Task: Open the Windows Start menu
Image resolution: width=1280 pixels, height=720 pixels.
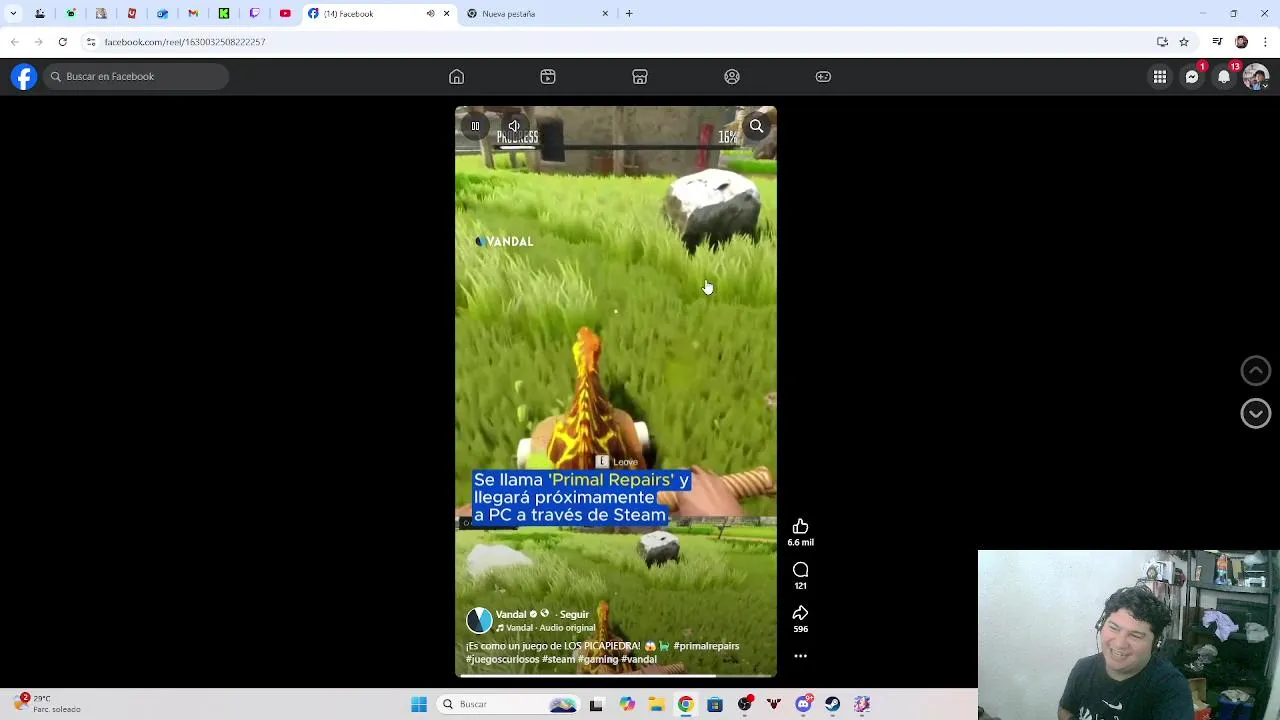Action: tap(419, 705)
